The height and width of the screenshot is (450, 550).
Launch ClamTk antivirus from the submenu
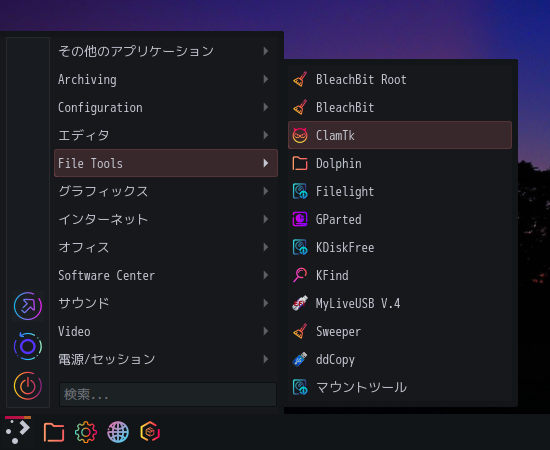[400, 135]
